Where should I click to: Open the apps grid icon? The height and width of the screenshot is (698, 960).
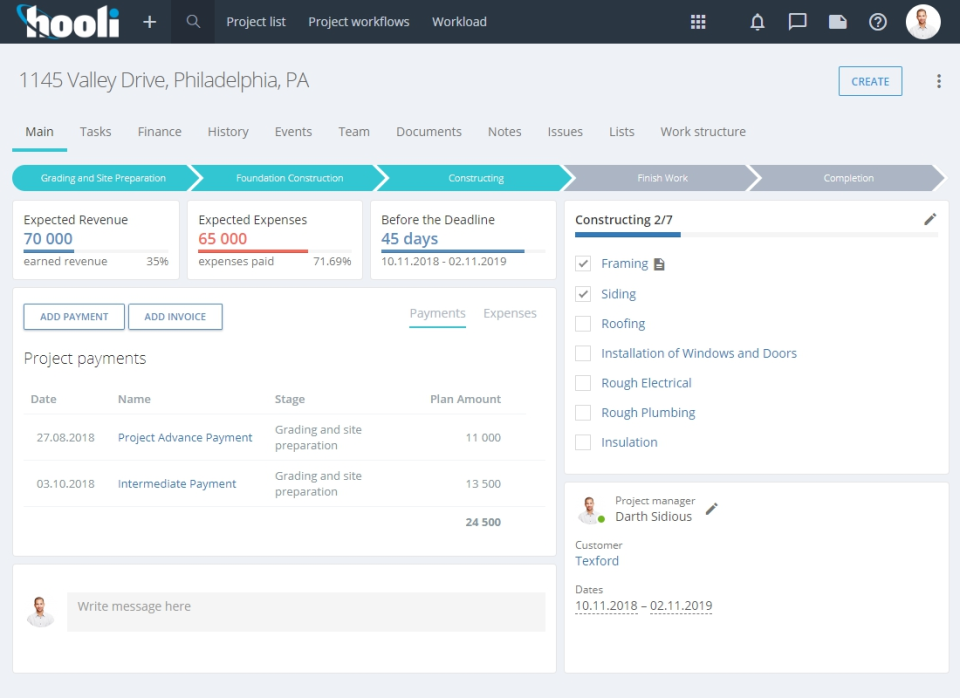pyautogui.click(x=698, y=22)
